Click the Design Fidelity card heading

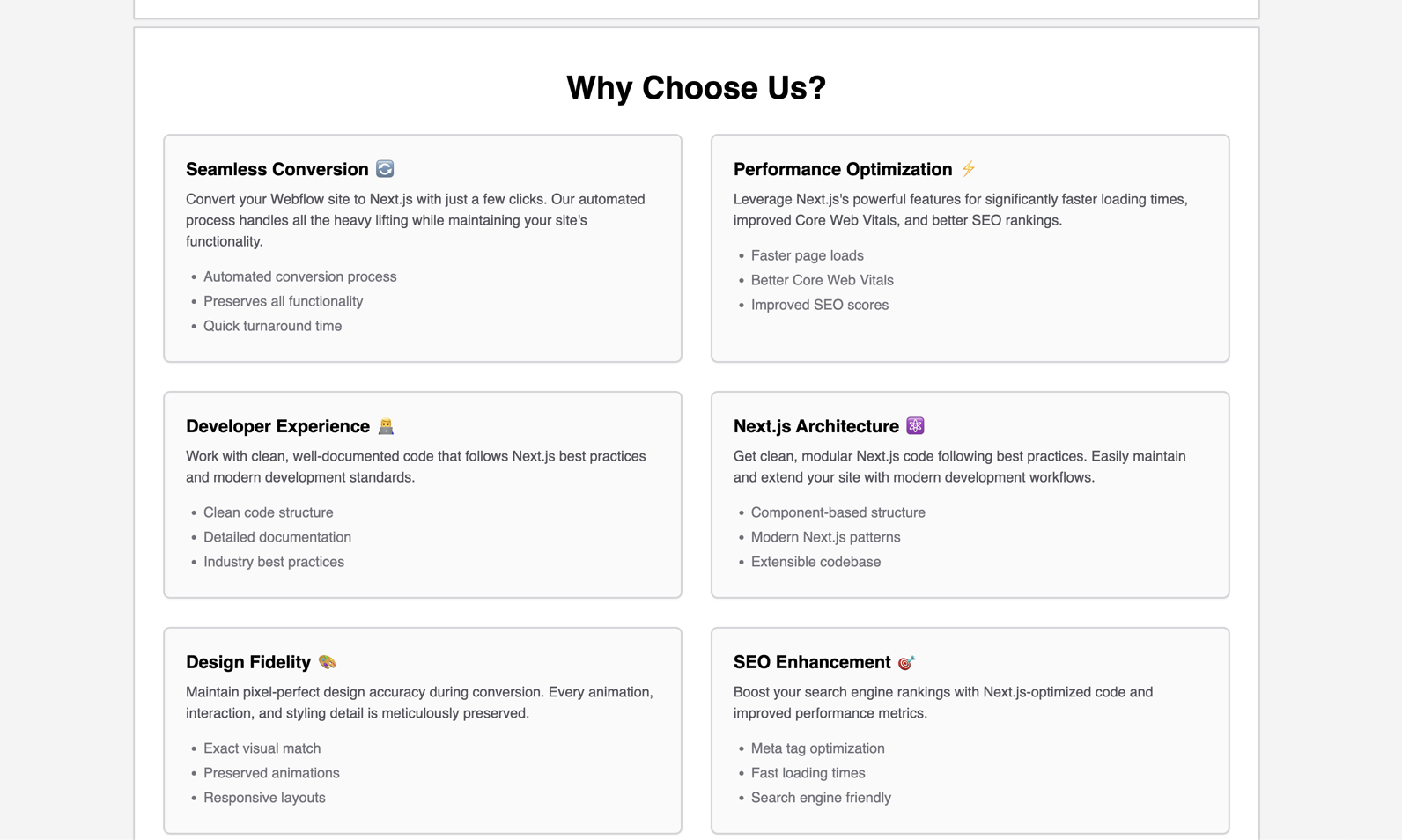(x=248, y=662)
